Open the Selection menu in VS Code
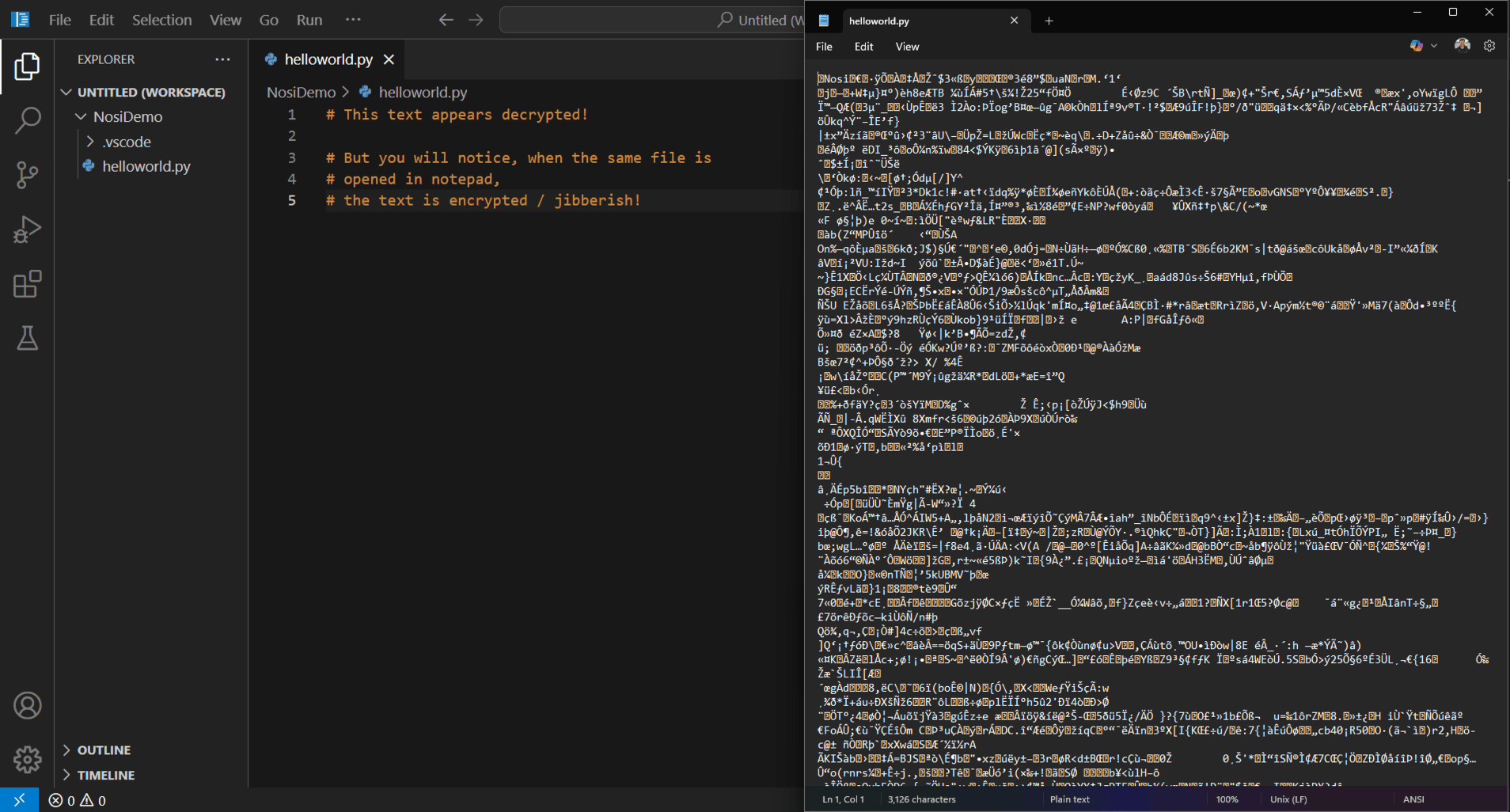Image resolution: width=1510 pixels, height=812 pixels. [x=161, y=20]
